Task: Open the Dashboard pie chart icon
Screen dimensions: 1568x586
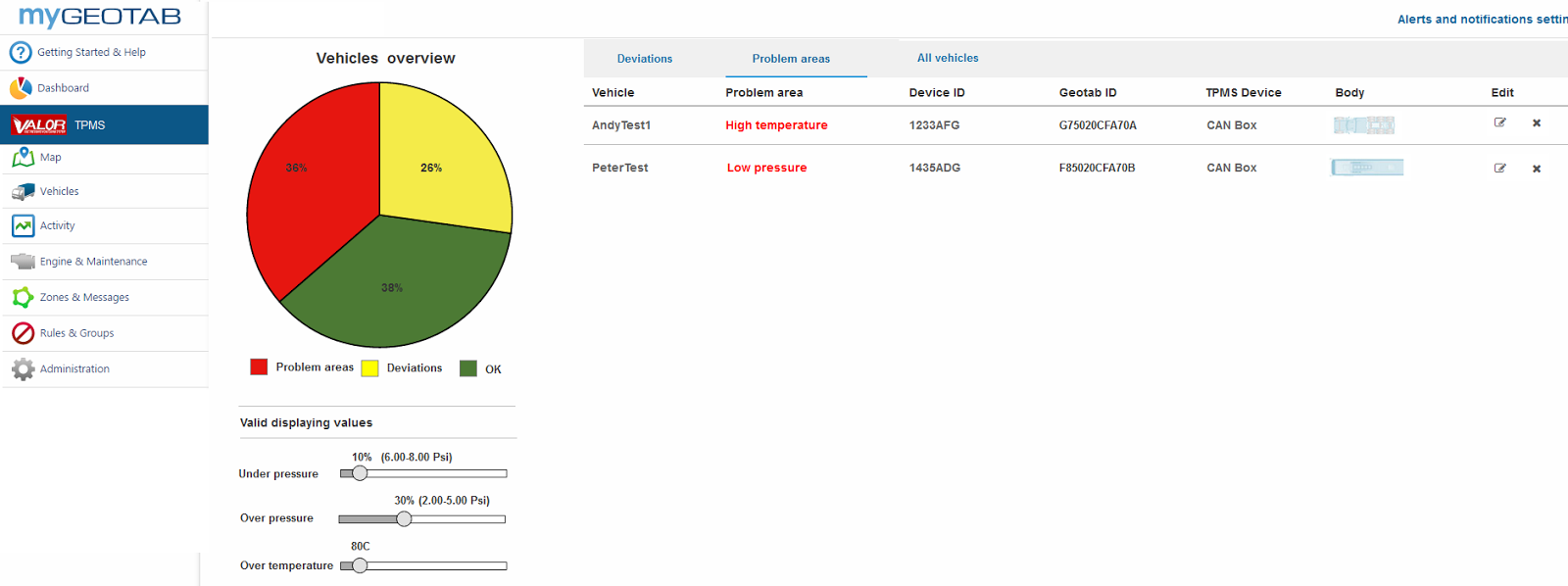Action: tap(21, 88)
